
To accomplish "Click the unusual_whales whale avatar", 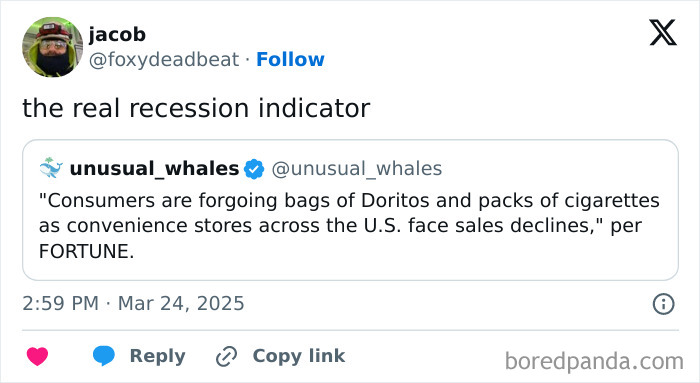I will (x=51, y=168).
